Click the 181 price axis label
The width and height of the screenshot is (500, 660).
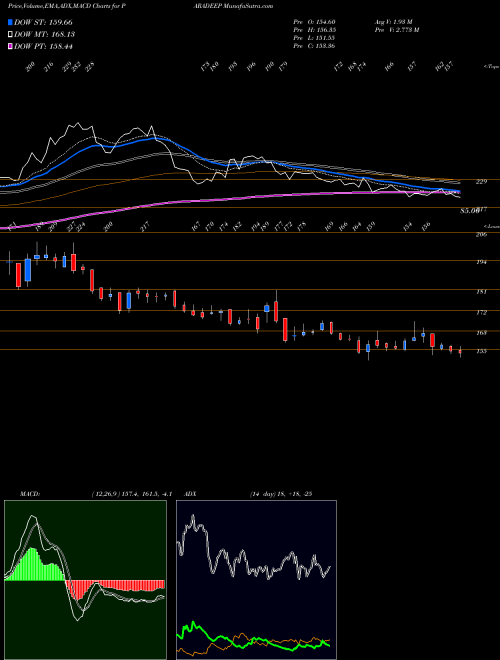[481, 291]
